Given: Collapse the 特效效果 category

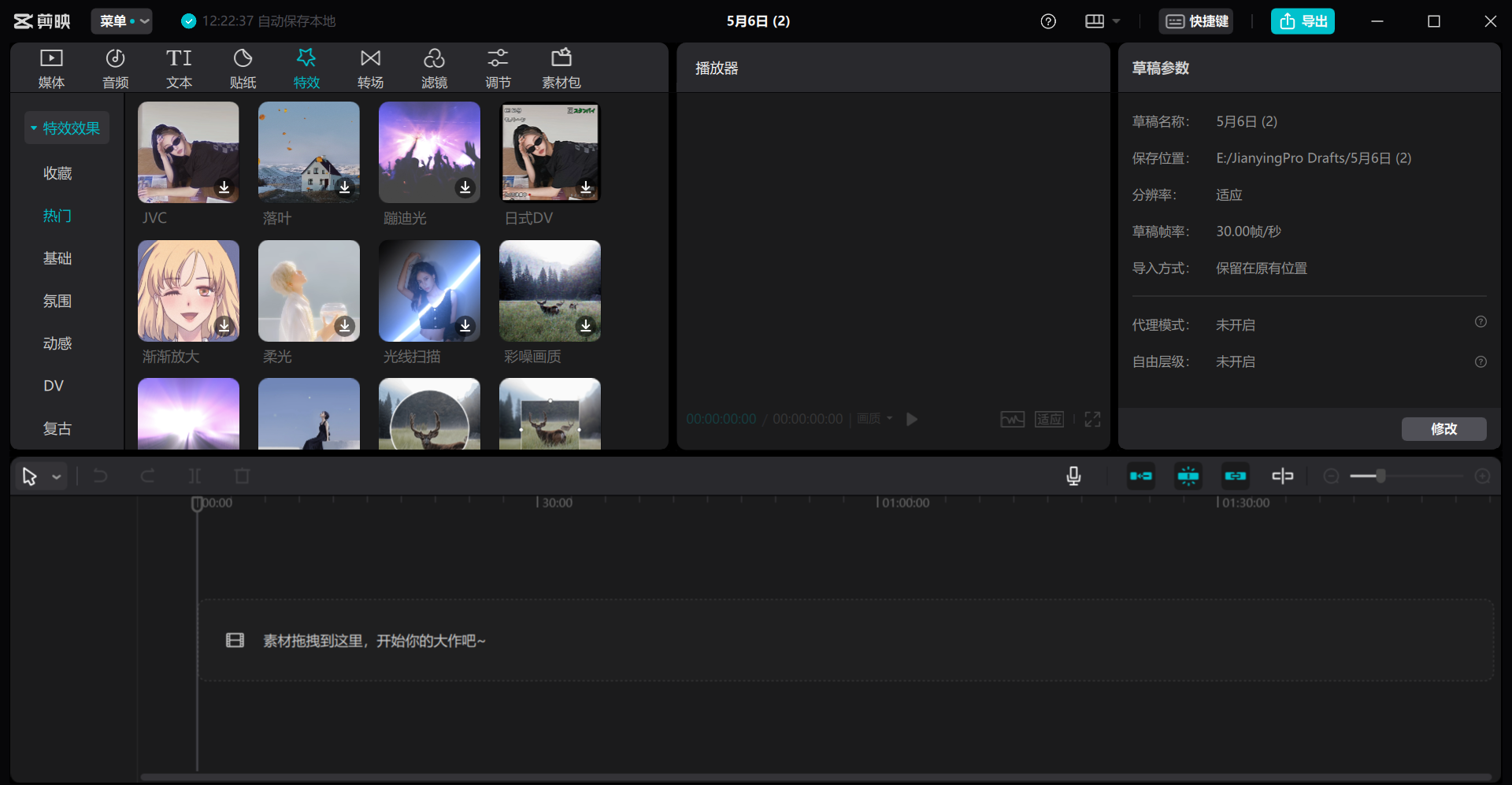Looking at the screenshot, I should point(66,128).
